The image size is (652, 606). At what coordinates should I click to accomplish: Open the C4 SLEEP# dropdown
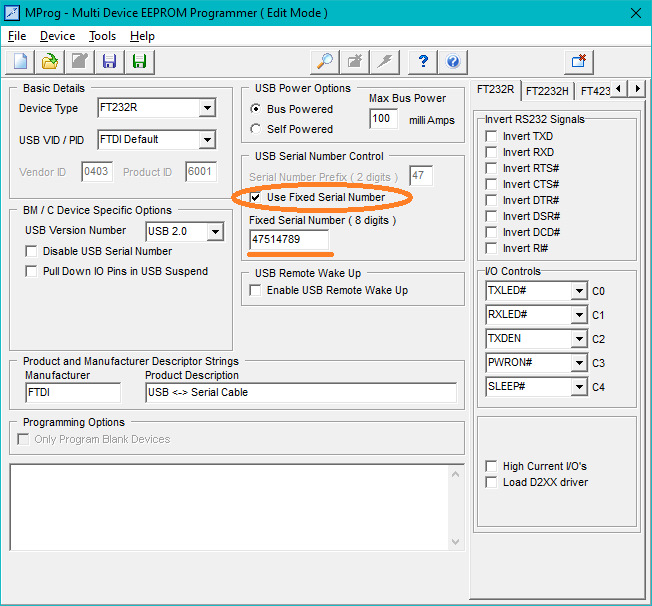click(579, 387)
